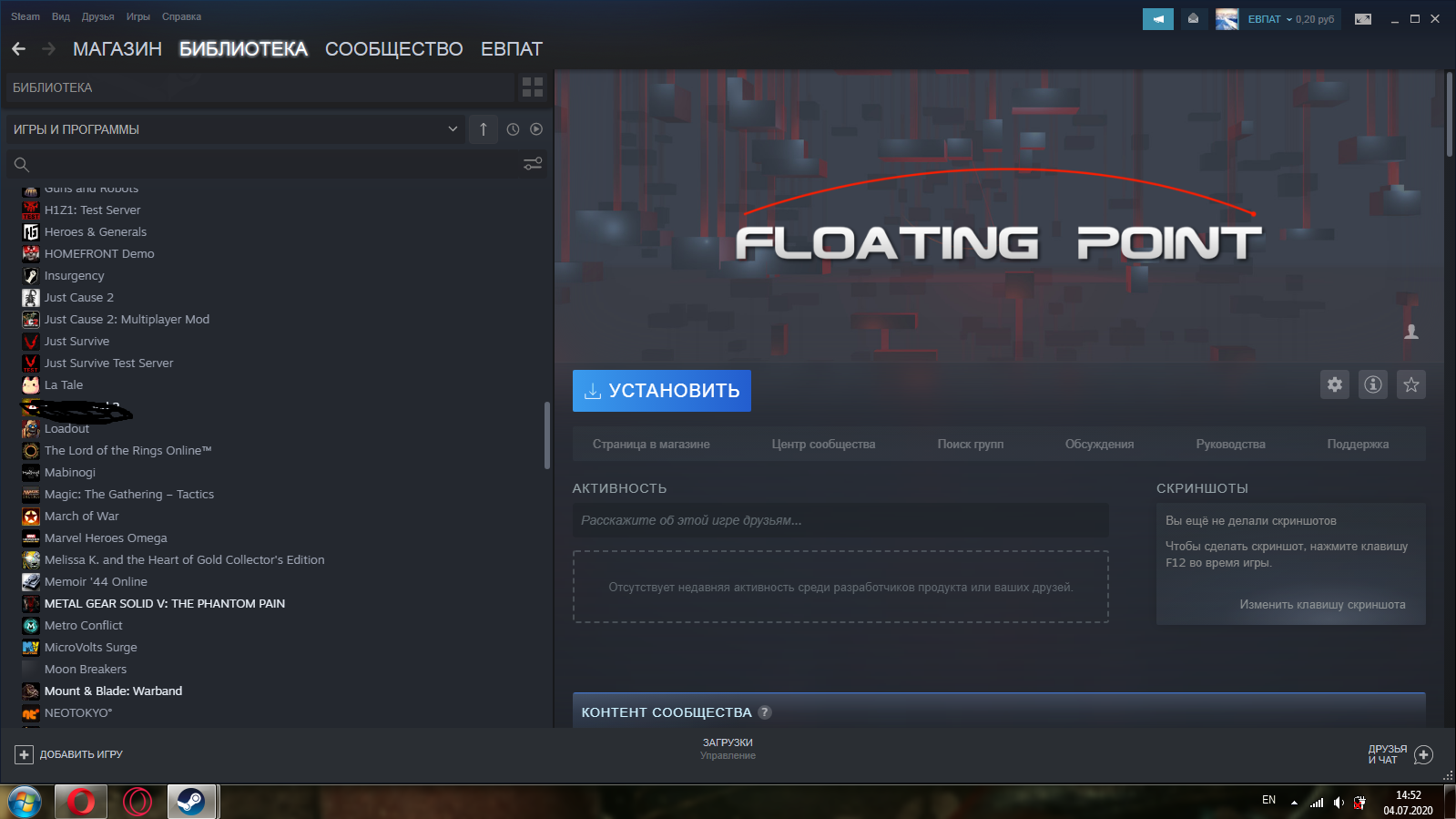Screen dimensions: 1456x819
Task: Expand the ИГРЫ И ПРОГРАММЫ dropdown
Action: pyautogui.click(x=237, y=129)
